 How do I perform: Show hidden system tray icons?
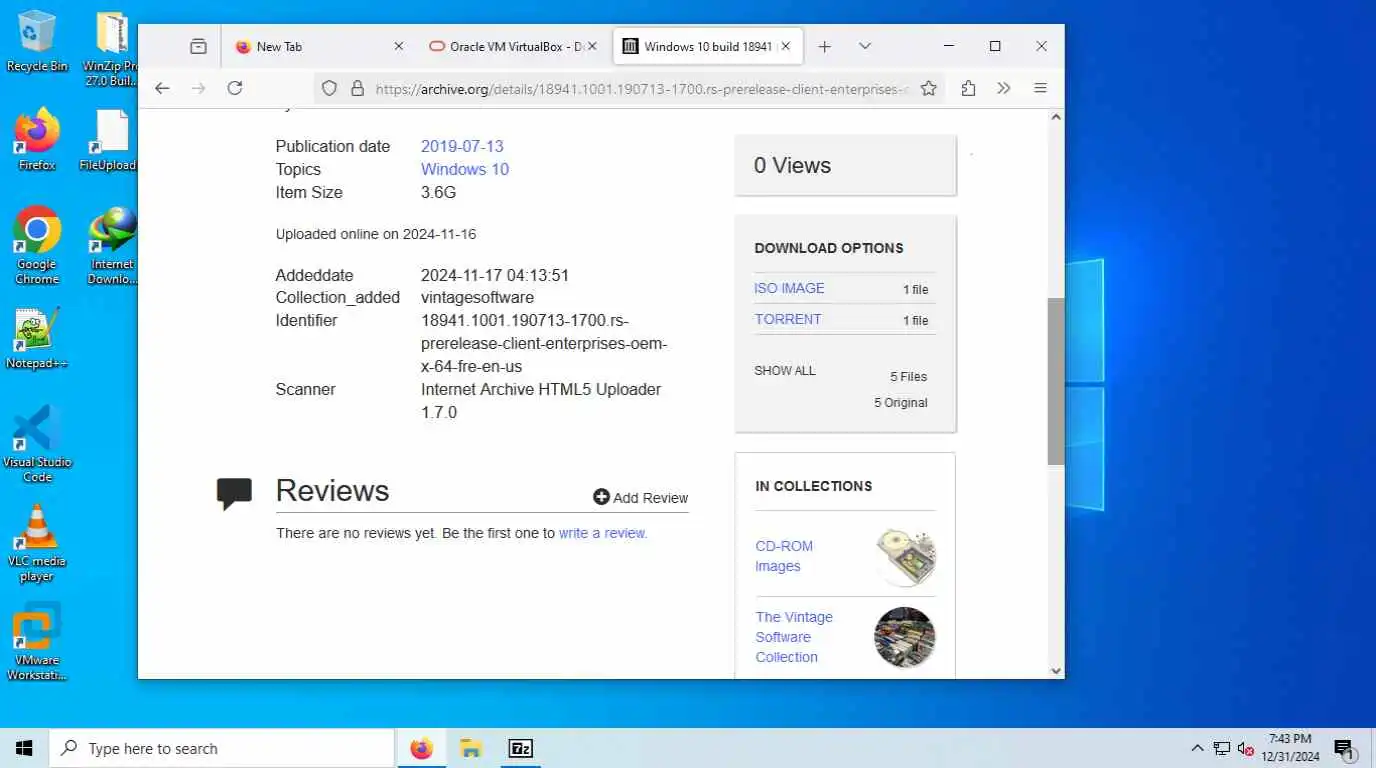tap(1197, 748)
